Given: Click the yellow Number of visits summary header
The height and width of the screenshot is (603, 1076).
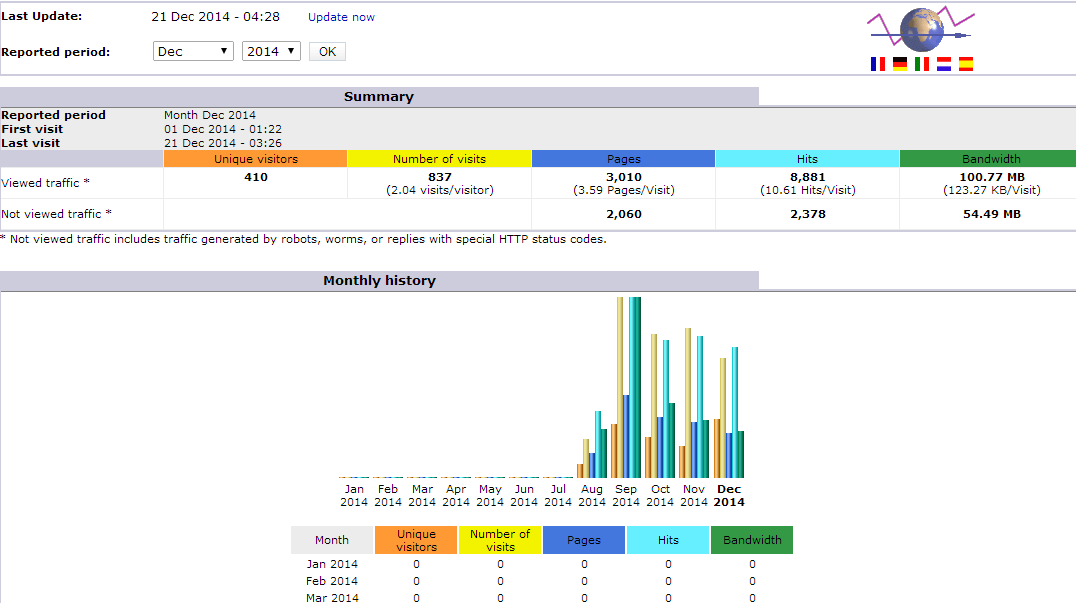Looking at the screenshot, I should pyautogui.click(x=439, y=159).
